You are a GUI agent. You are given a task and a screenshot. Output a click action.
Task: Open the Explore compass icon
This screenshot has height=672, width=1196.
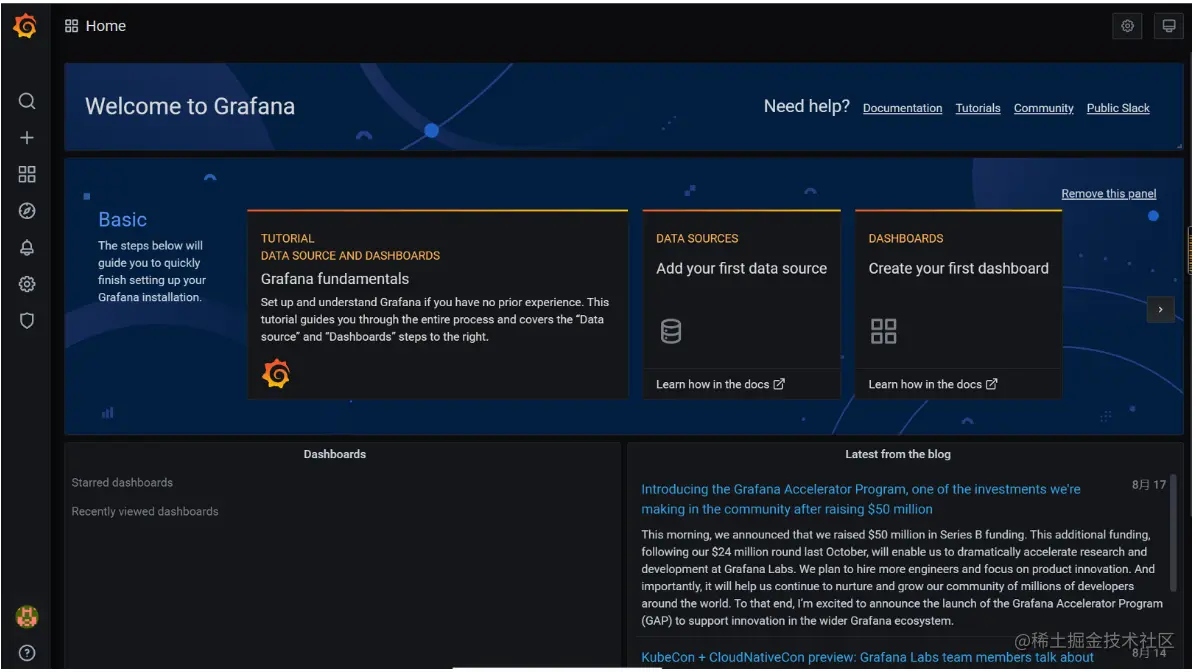(27, 211)
